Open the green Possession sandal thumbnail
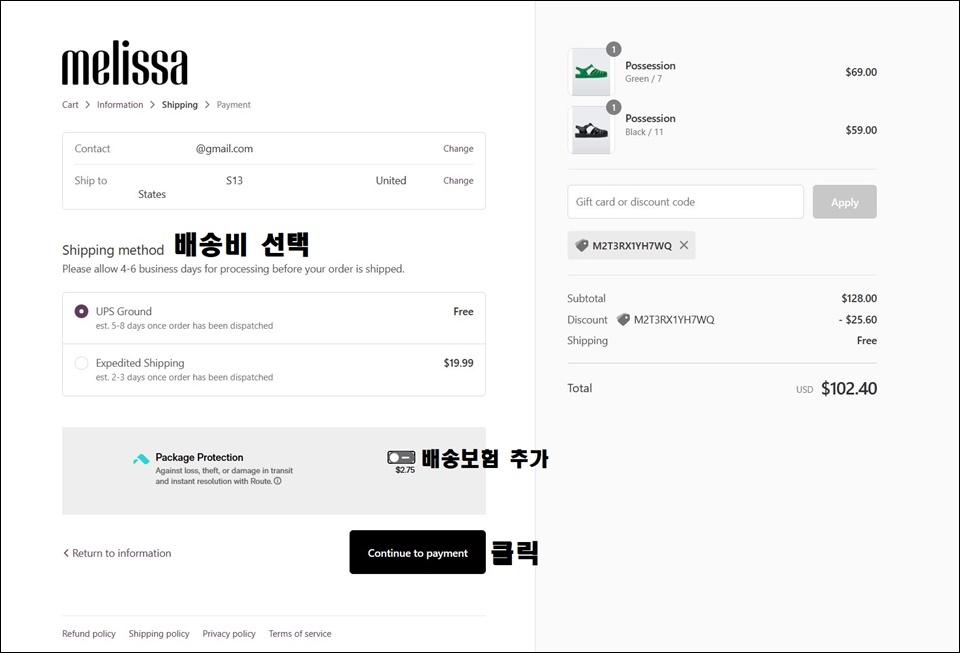Screen dimensions: 960x653 coord(591,72)
